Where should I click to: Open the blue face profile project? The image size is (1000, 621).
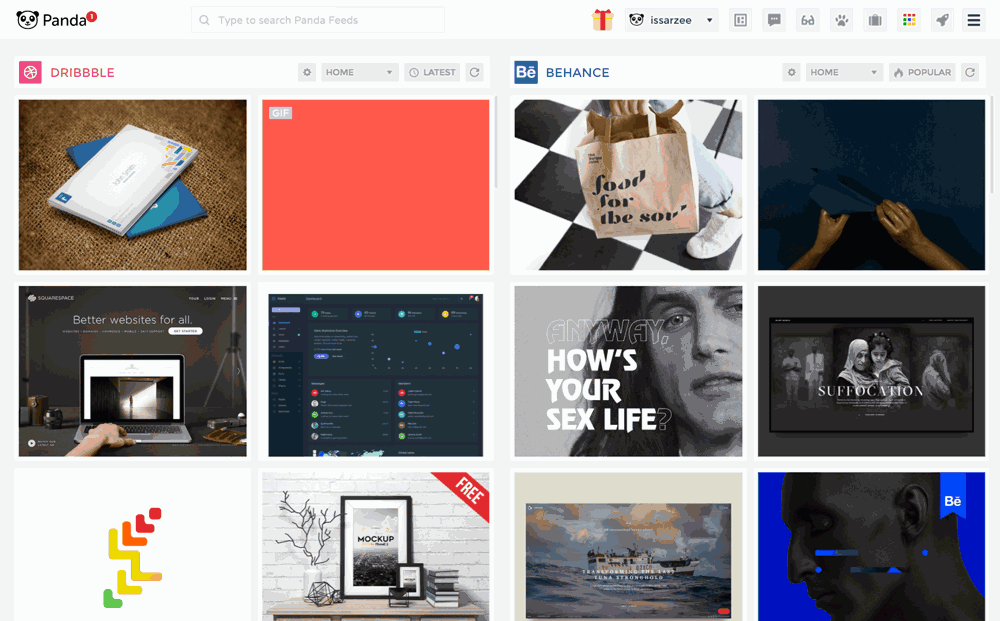coord(871,546)
